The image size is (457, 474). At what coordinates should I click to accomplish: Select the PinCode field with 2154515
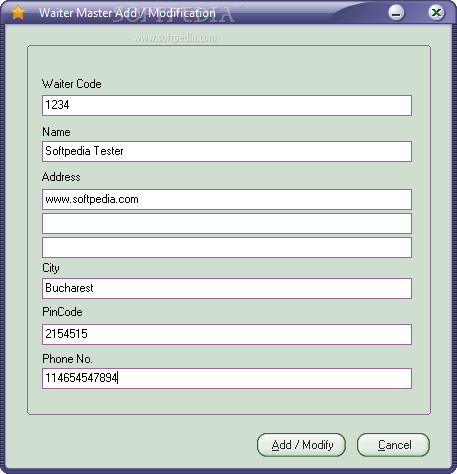pyautogui.click(x=227, y=334)
